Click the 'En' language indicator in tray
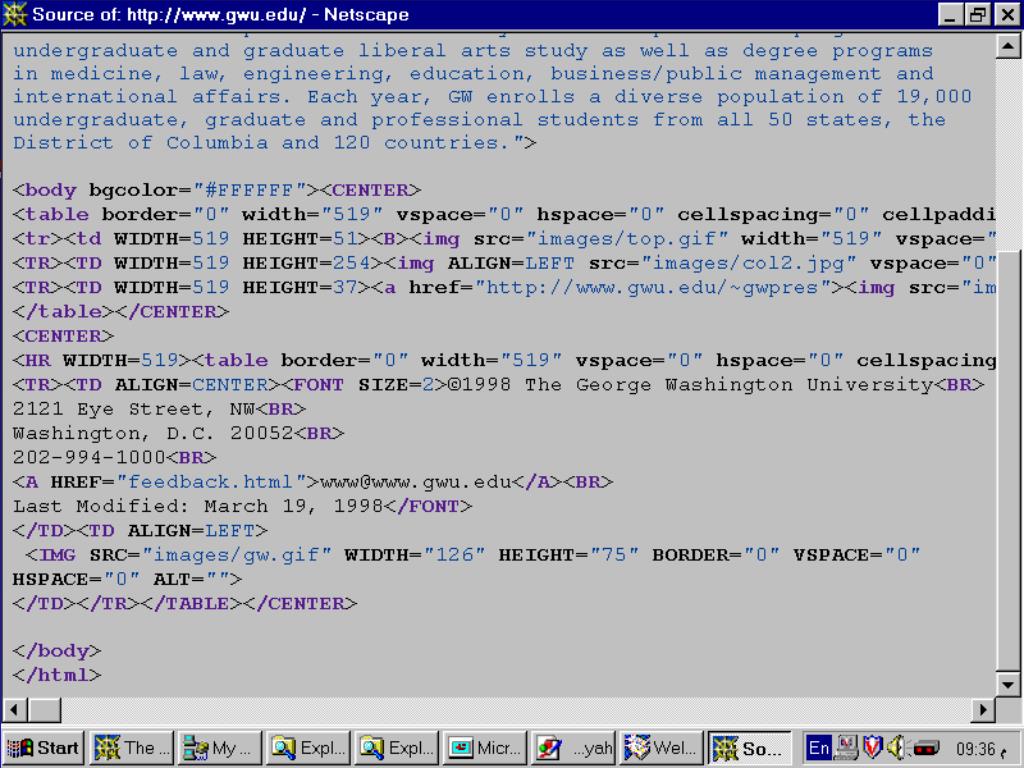Screen dimensions: 1024x768 click(819, 747)
